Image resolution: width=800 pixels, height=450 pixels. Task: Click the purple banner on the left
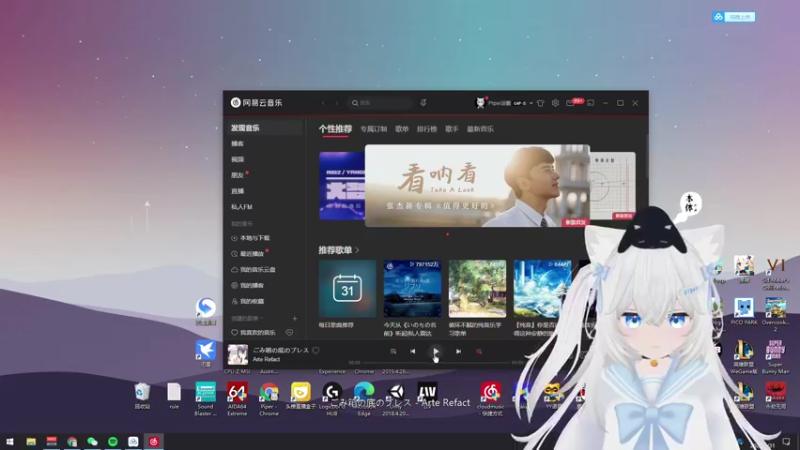click(x=342, y=186)
